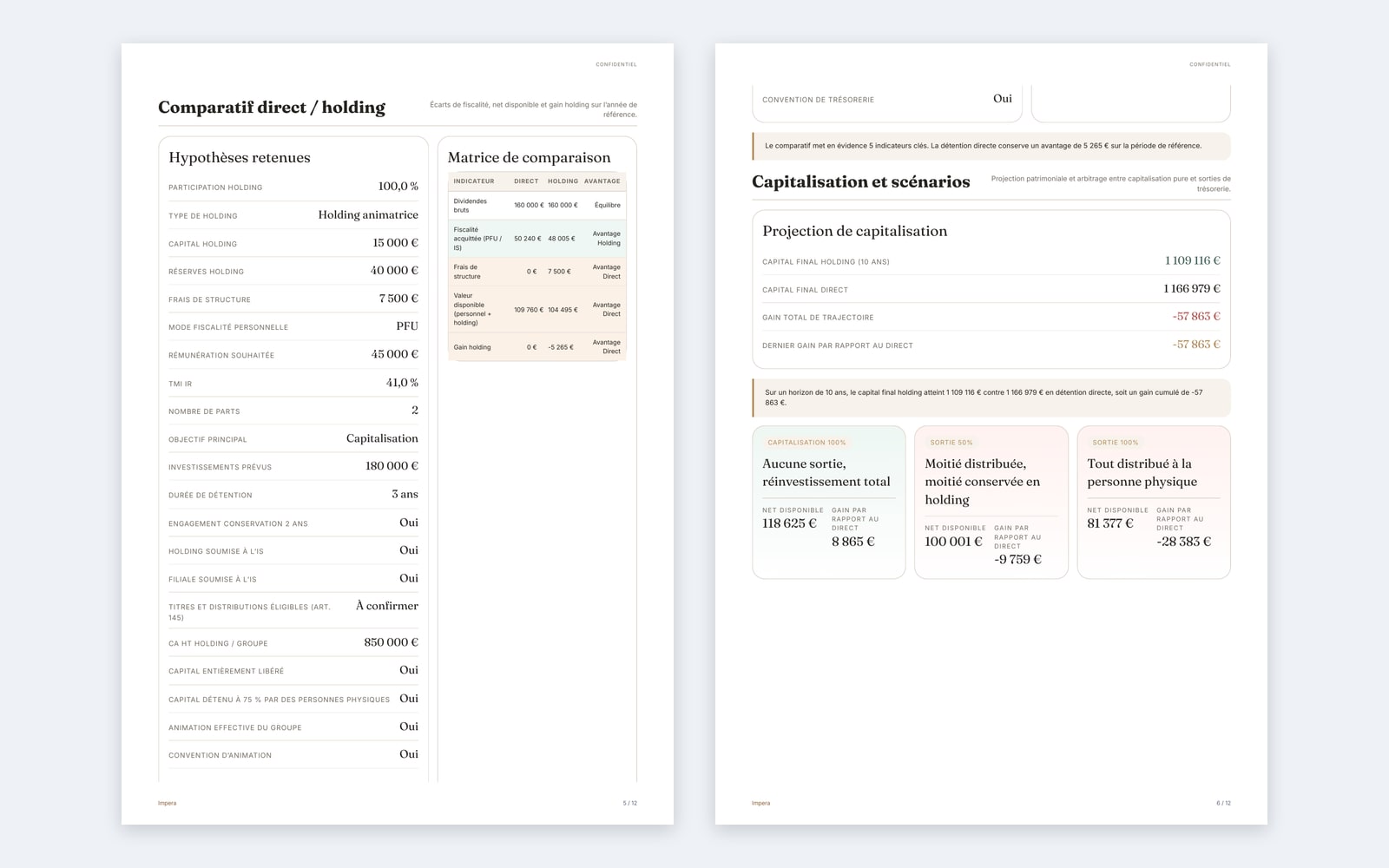
Task: Select the 100 001 € net disponible value
Action: [953, 542]
